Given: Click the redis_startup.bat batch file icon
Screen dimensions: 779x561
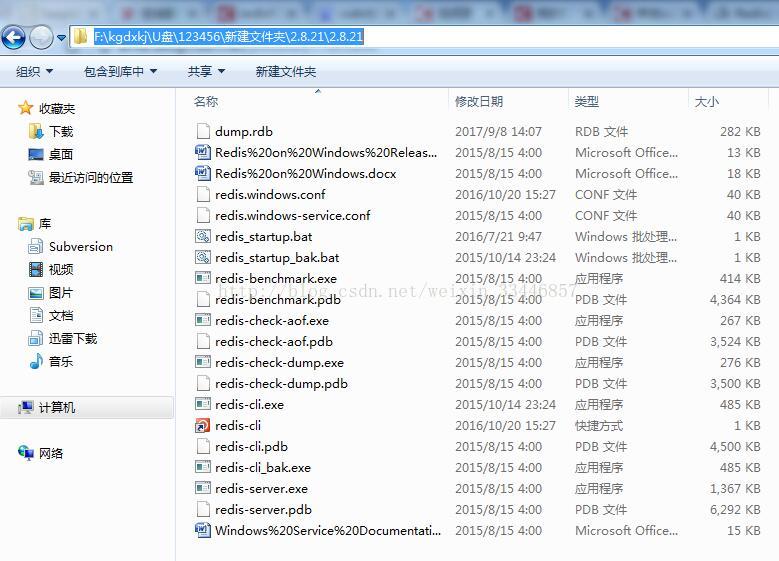Looking at the screenshot, I should (203, 237).
